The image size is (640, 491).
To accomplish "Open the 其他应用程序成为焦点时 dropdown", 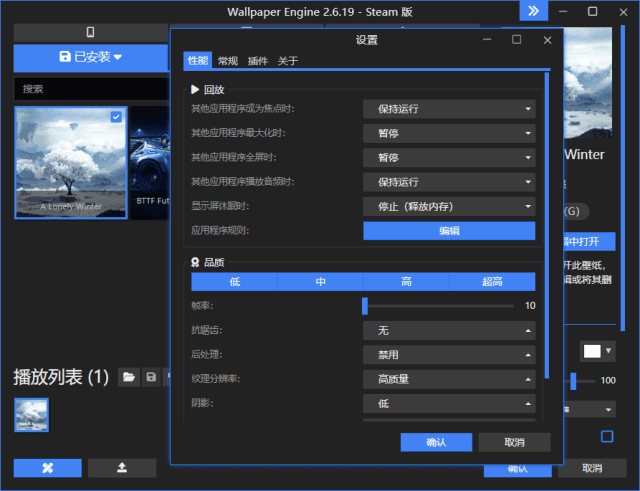I will [x=449, y=108].
